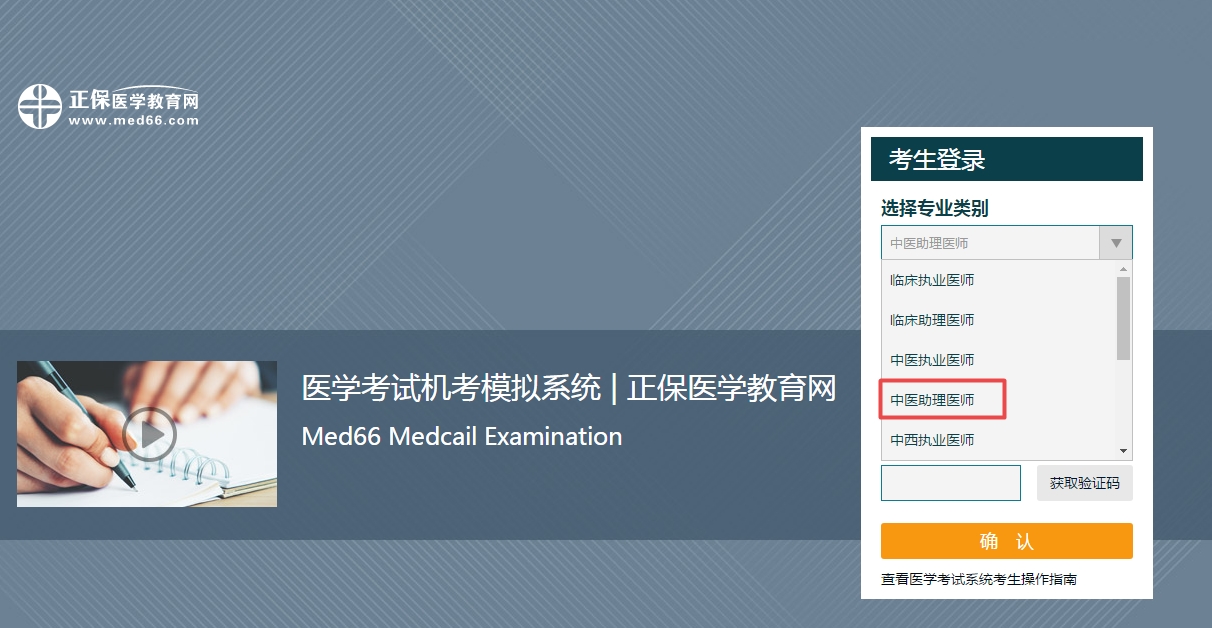
Task: Collapse the specialty list via the arrow button
Action: [1116, 243]
